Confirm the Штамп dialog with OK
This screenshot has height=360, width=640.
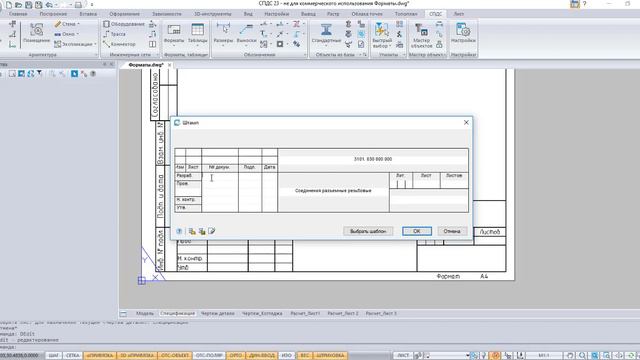click(417, 231)
